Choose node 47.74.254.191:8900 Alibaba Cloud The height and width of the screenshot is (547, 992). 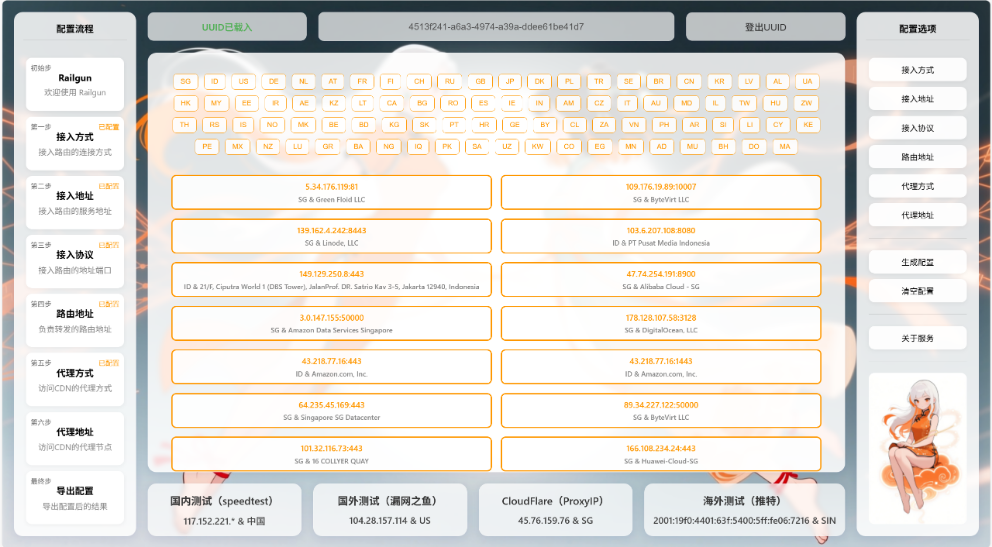[660, 279]
